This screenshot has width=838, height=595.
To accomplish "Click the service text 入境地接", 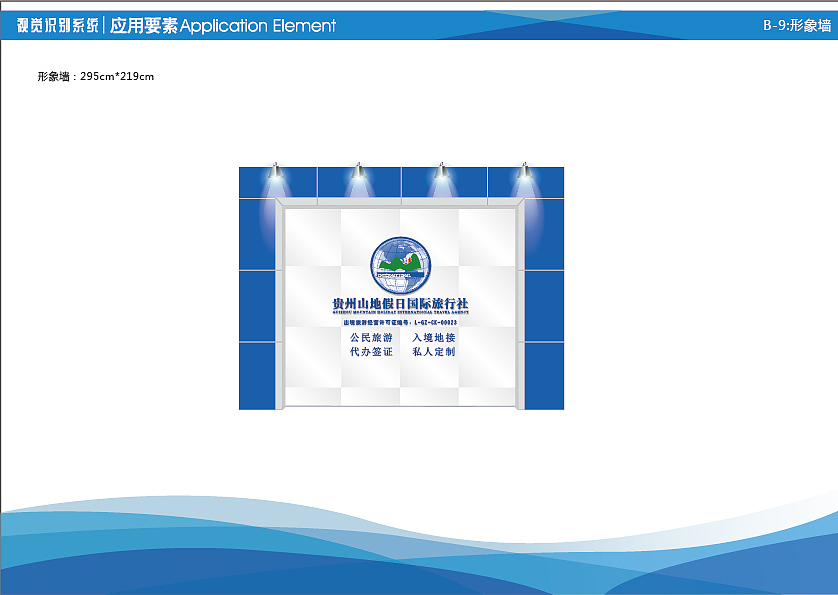I will pyautogui.click(x=433, y=337).
